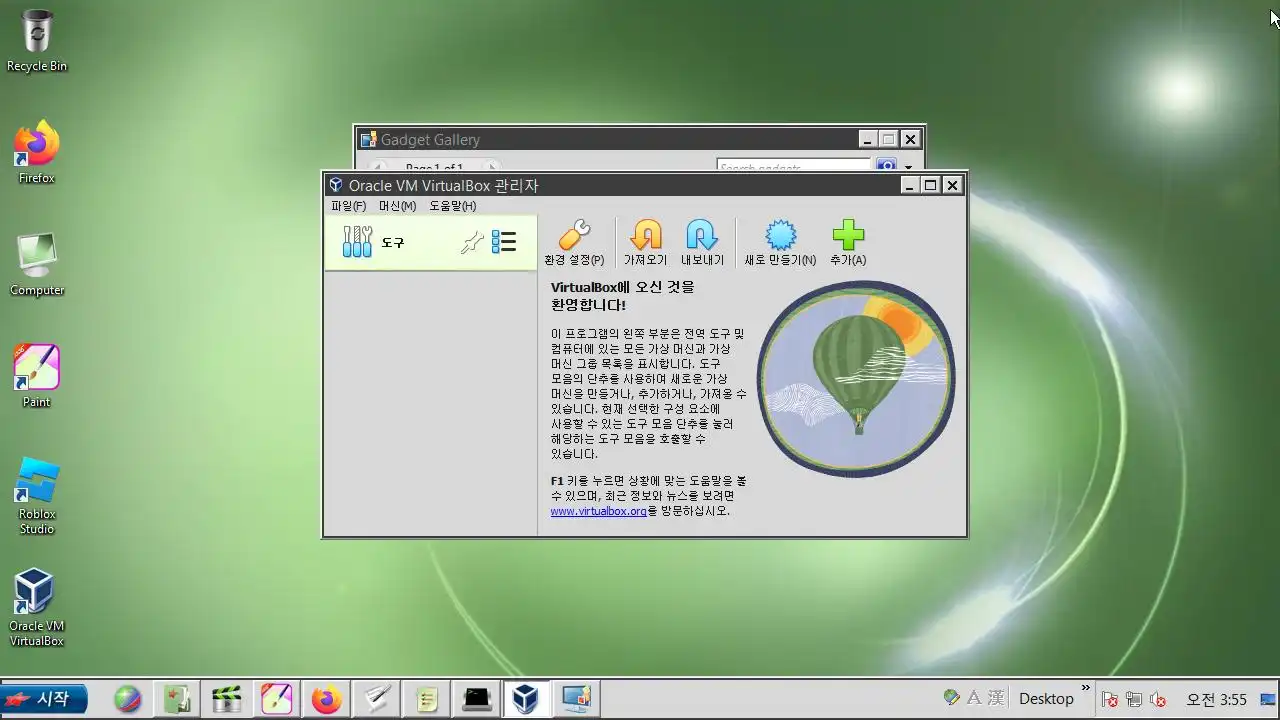This screenshot has width=1280, height=720.
Task: Open the tools list menu icon beside 도구
Action: coord(505,242)
